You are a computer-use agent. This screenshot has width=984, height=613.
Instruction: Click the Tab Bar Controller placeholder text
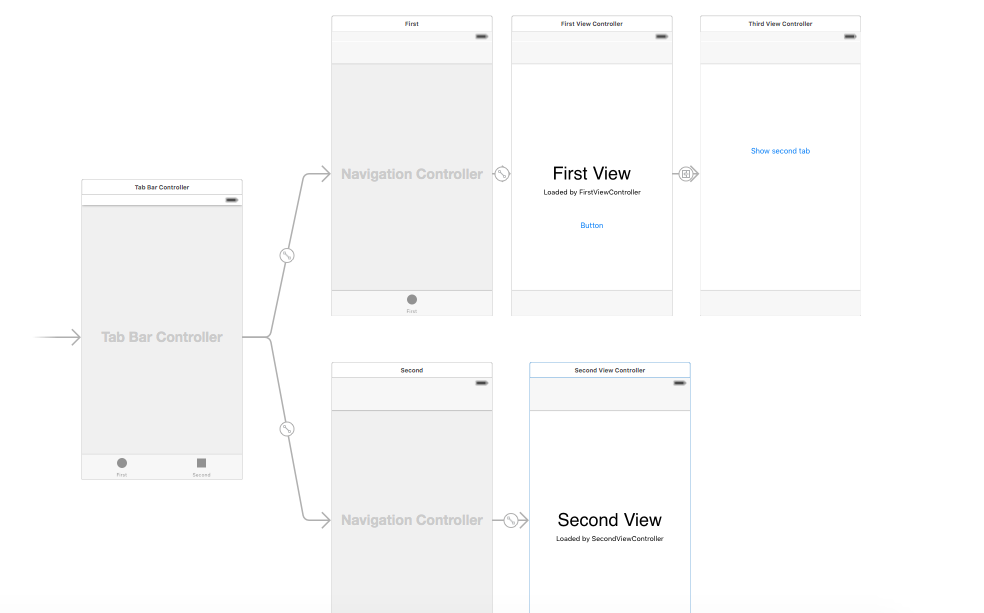(162, 338)
